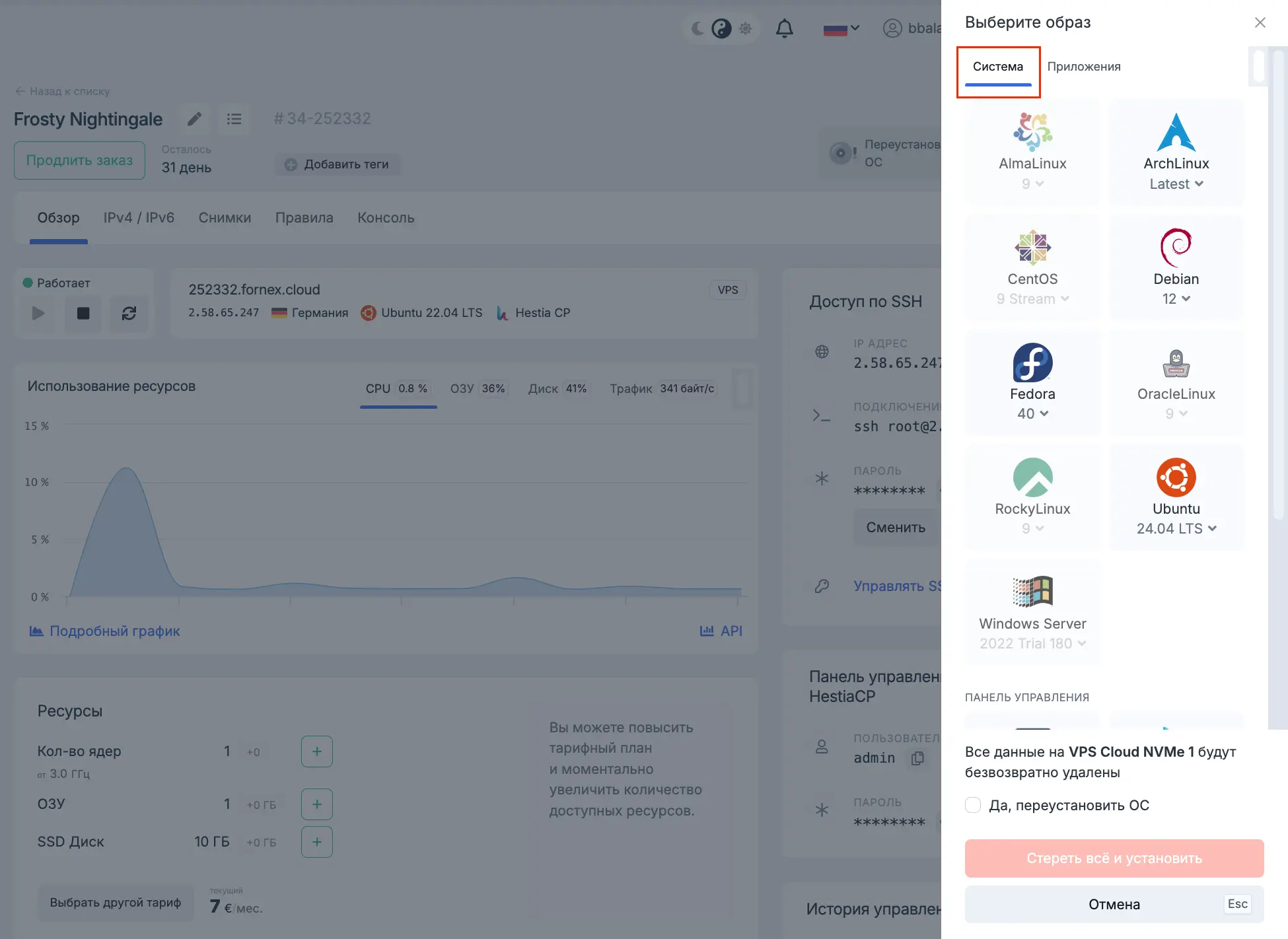Start the server with play button
The image size is (1288, 939).
pos(38,313)
